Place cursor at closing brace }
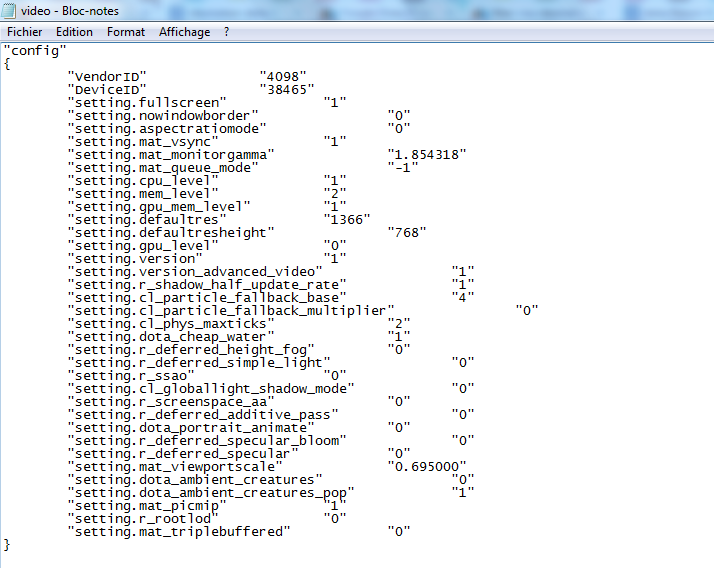Image resolution: width=714 pixels, height=568 pixels. (6, 545)
